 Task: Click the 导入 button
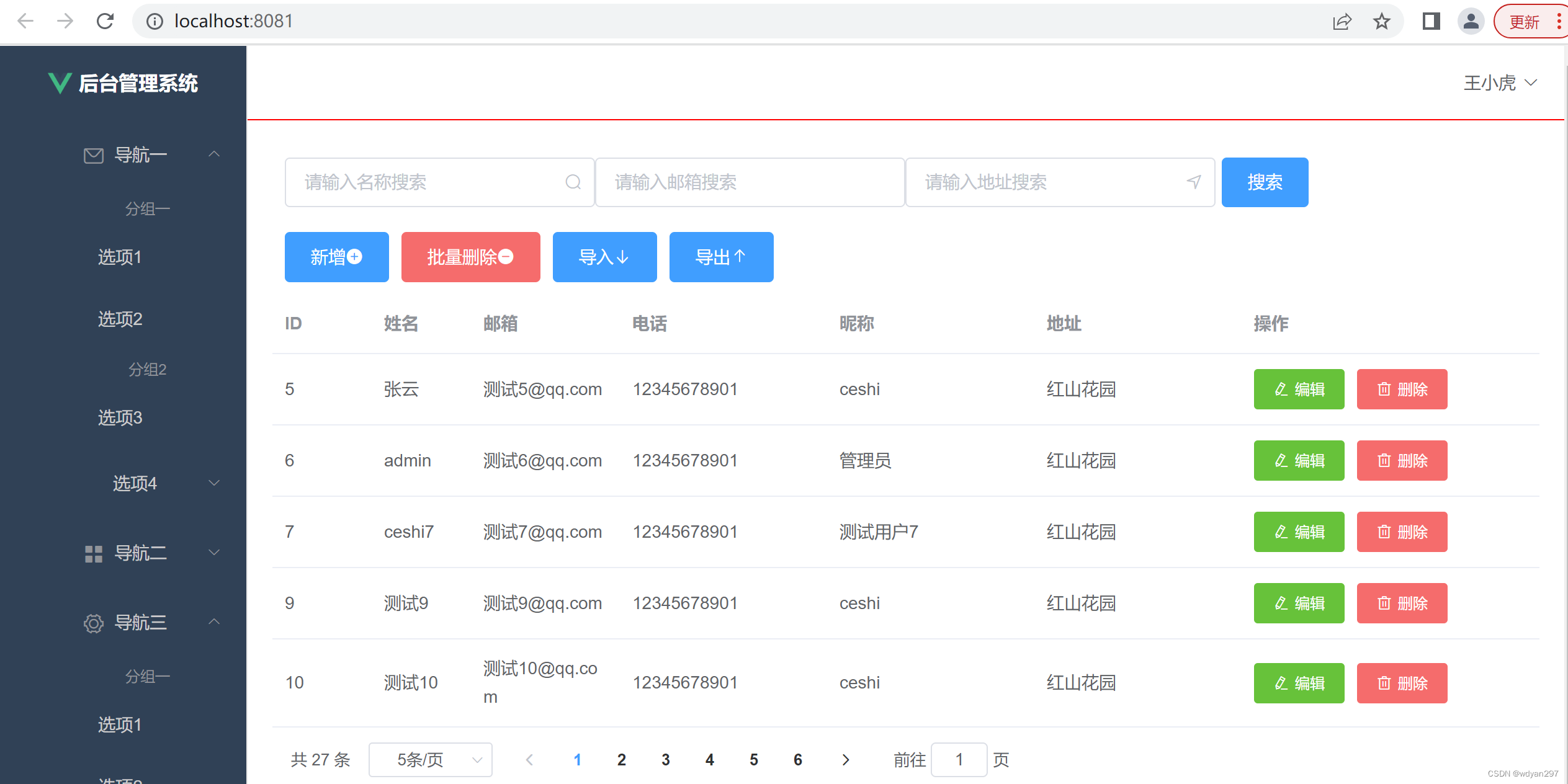pyautogui.click(x=604, y=257)
